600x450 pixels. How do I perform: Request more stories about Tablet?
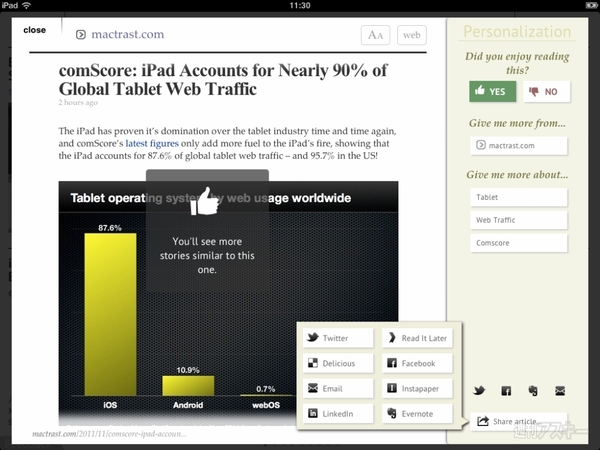tap(519, 197)
